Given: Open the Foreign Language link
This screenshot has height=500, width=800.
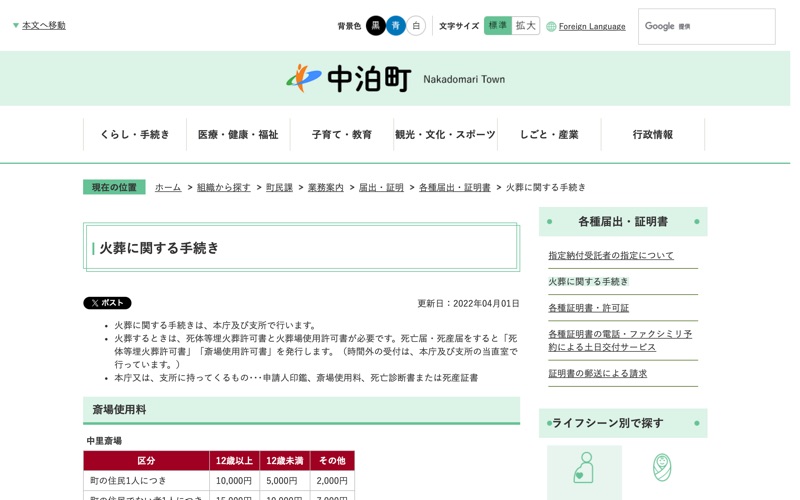Looking at the screenshot, I should [x=592, y=27].
